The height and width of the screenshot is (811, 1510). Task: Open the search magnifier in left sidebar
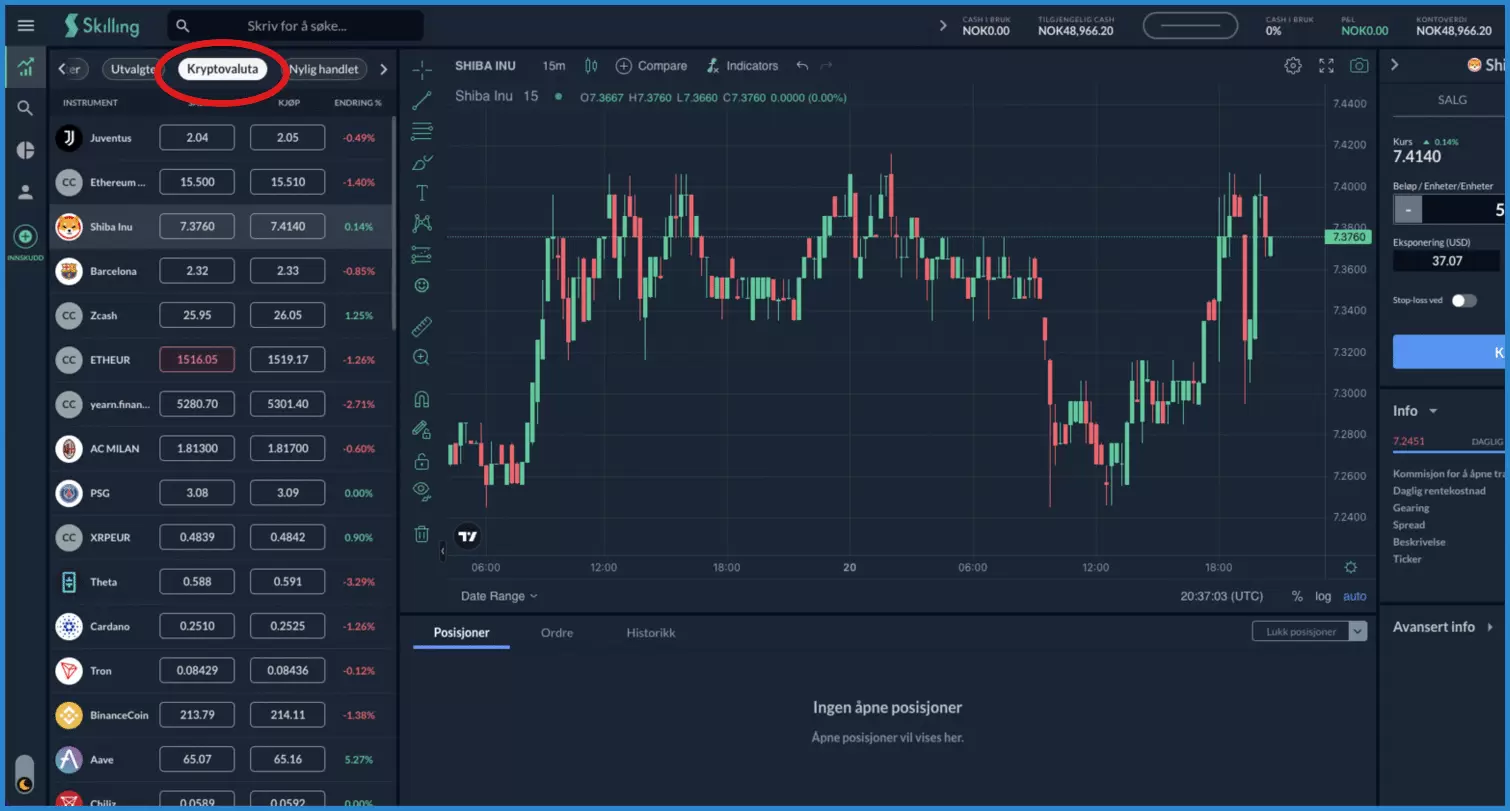[26, 108]
